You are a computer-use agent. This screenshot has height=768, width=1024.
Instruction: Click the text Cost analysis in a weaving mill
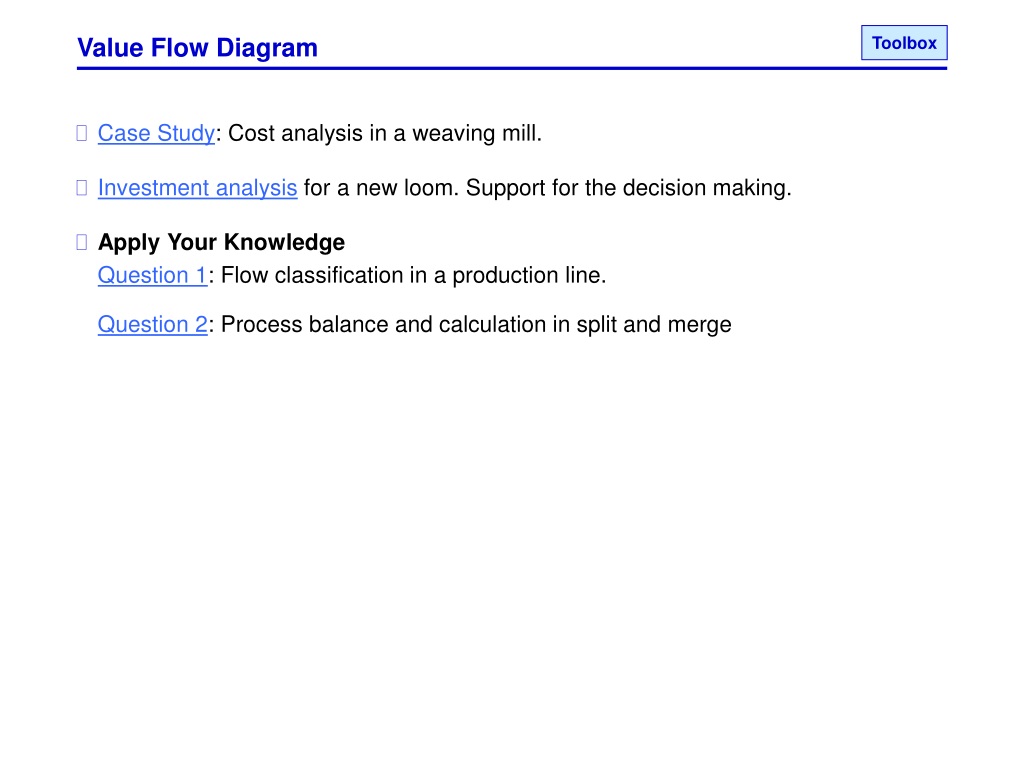(385, 133)
